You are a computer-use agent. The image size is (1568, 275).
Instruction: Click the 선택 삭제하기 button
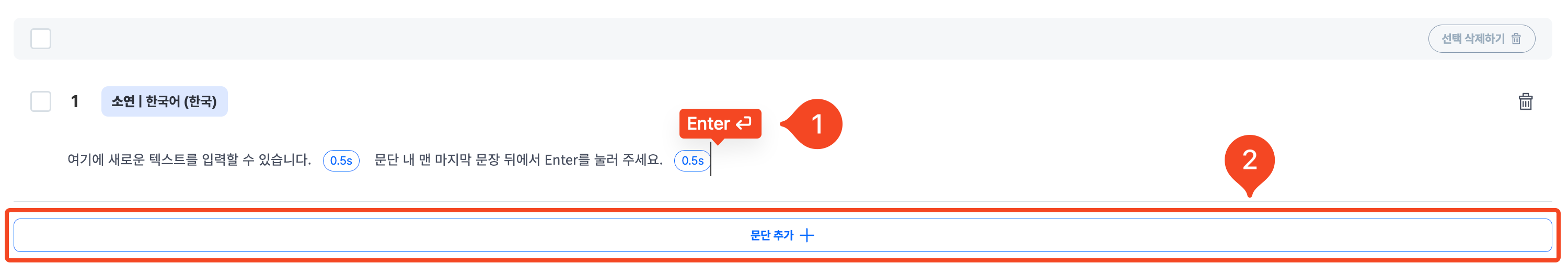pos(1482,38)
